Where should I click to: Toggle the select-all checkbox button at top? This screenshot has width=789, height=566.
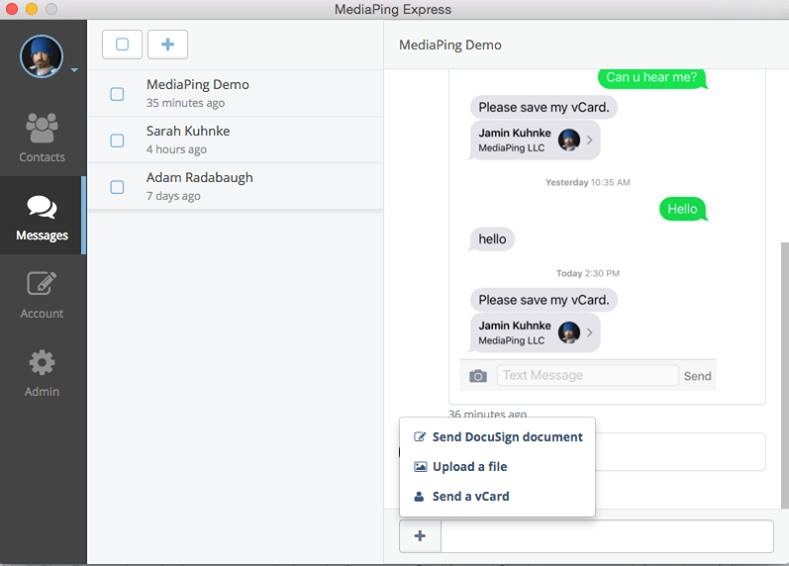coord(122,44)
